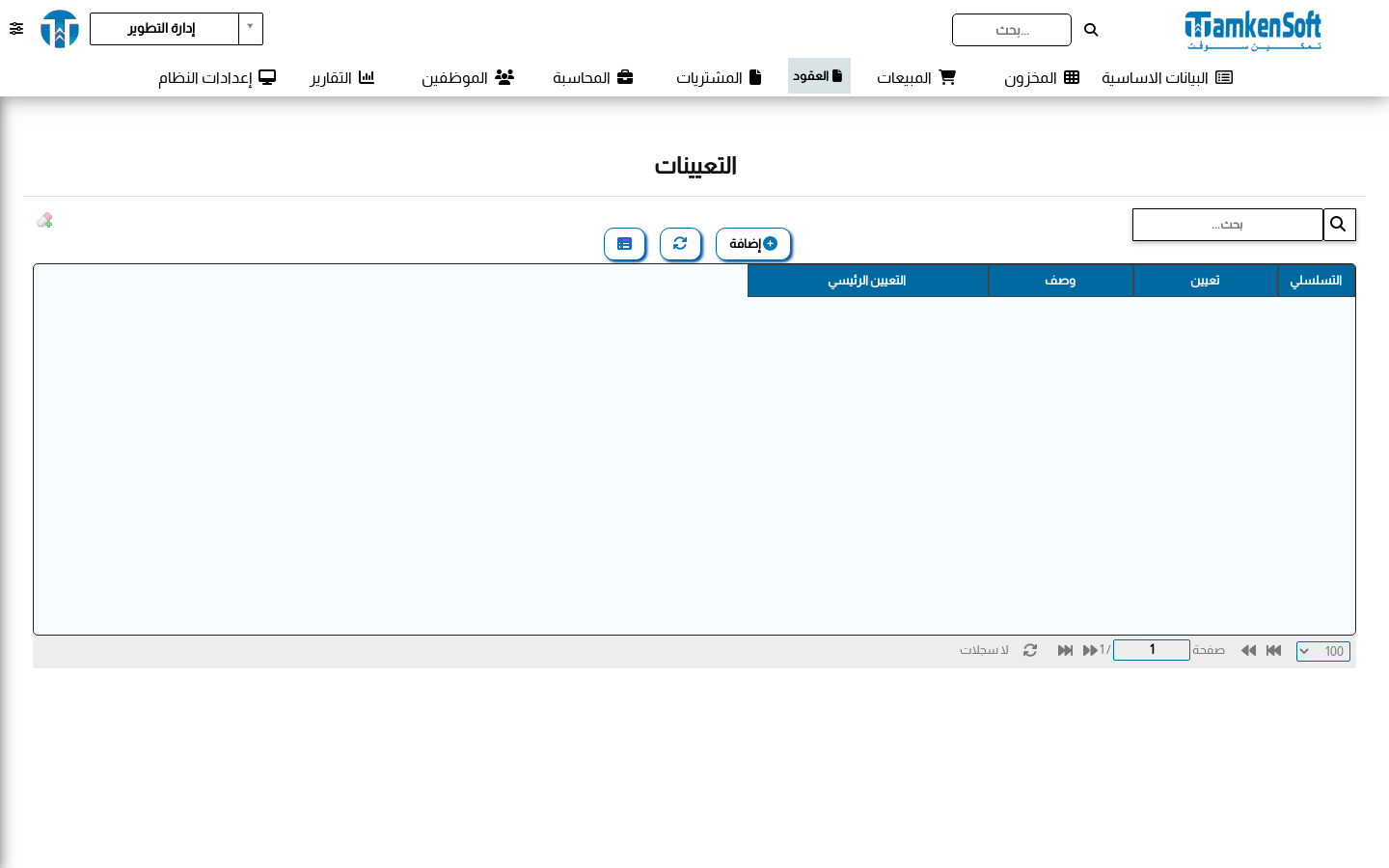Click the pager reload icon near لا سجلات

pyautogui.click(x=1030, y=651)
